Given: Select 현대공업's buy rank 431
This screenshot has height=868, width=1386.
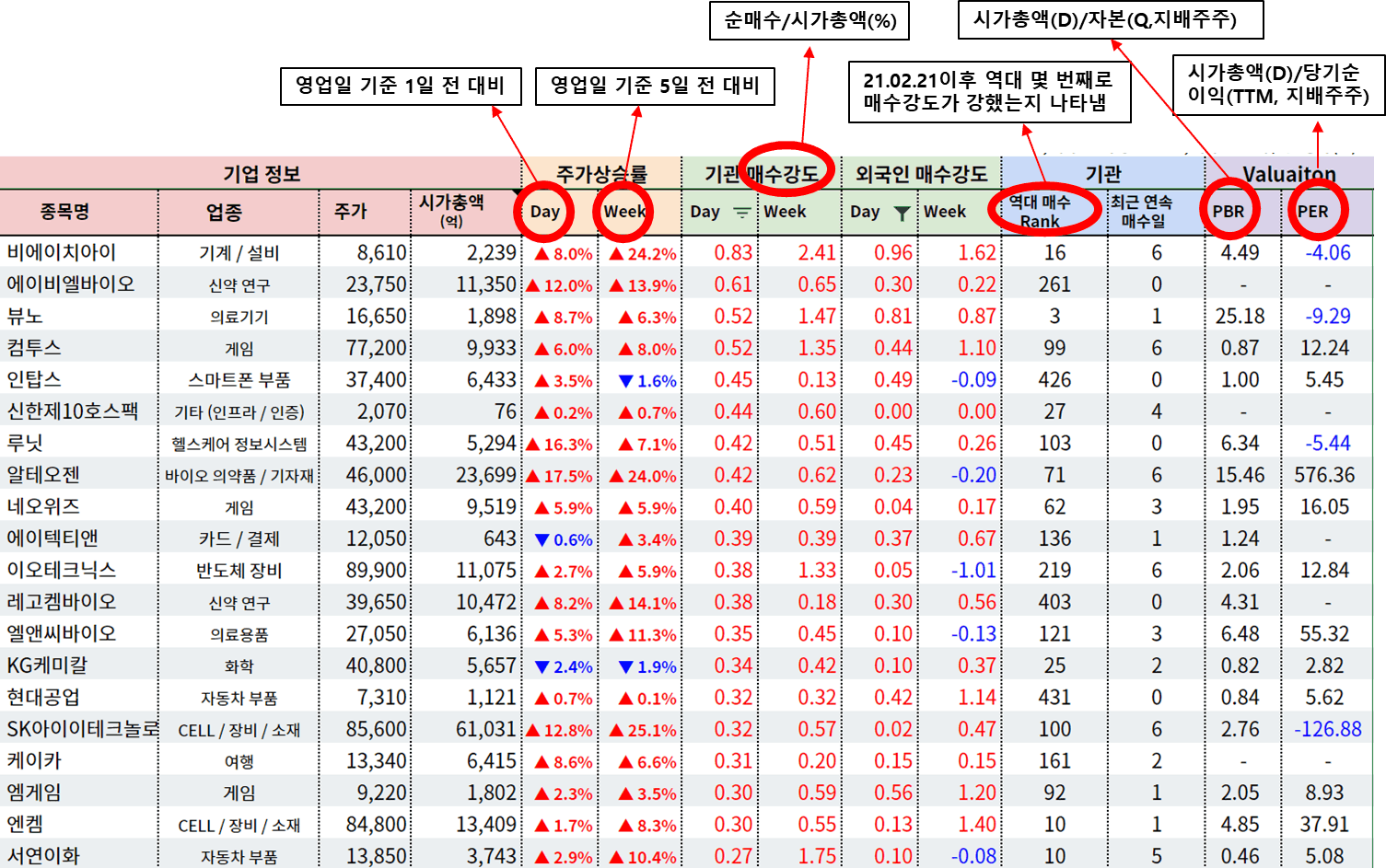Looking at the screenshot, I should 1054,697.
